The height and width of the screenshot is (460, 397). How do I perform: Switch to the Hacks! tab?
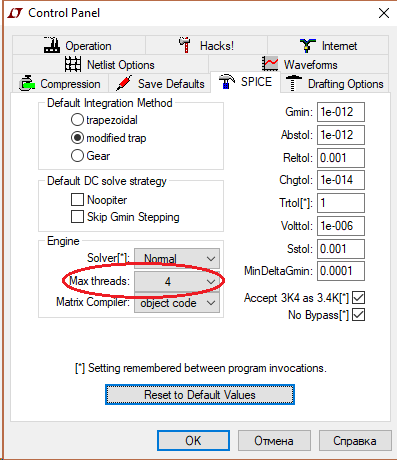(206, 45)
